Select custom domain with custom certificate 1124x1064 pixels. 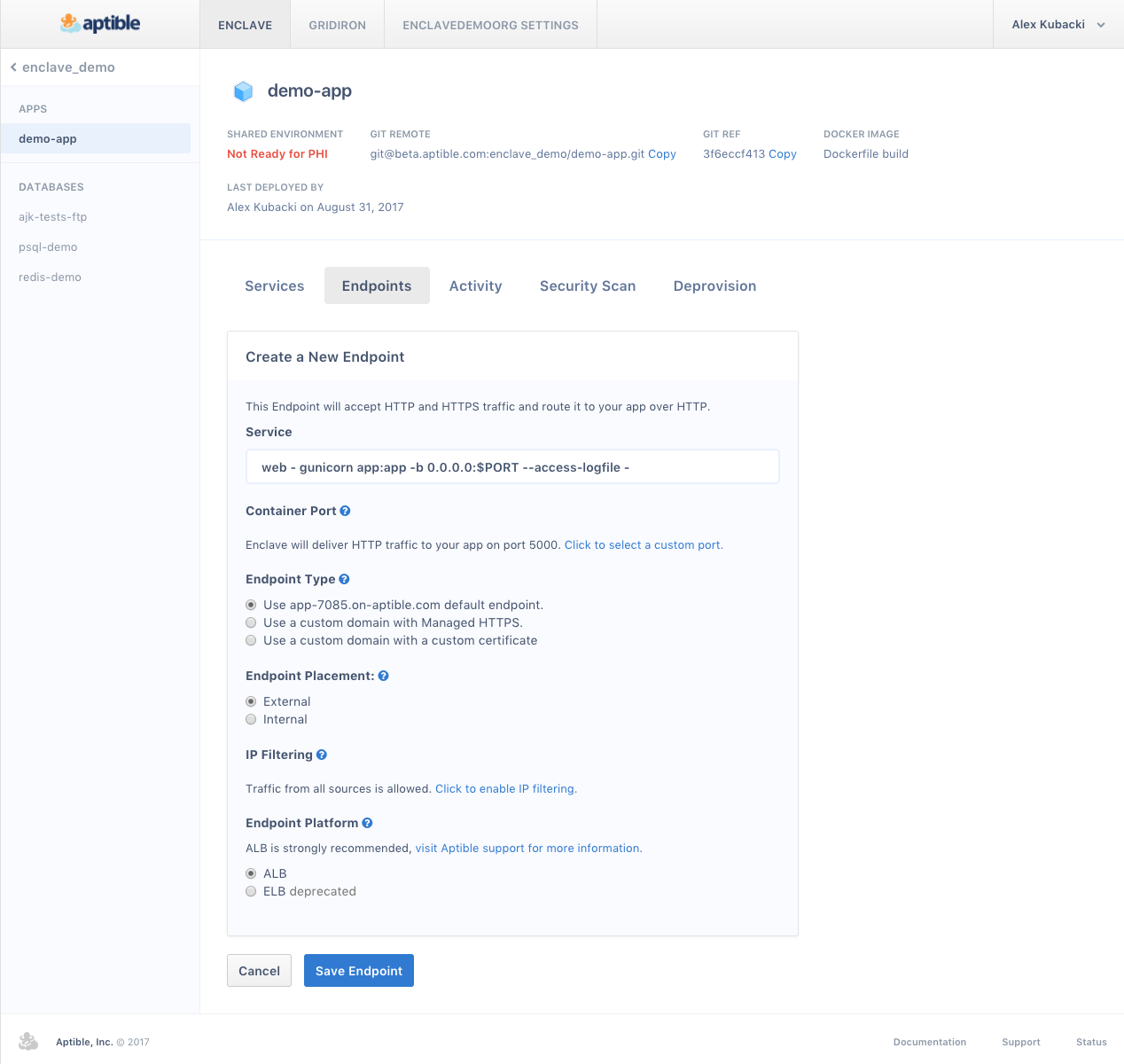click(x=251, y=640)
